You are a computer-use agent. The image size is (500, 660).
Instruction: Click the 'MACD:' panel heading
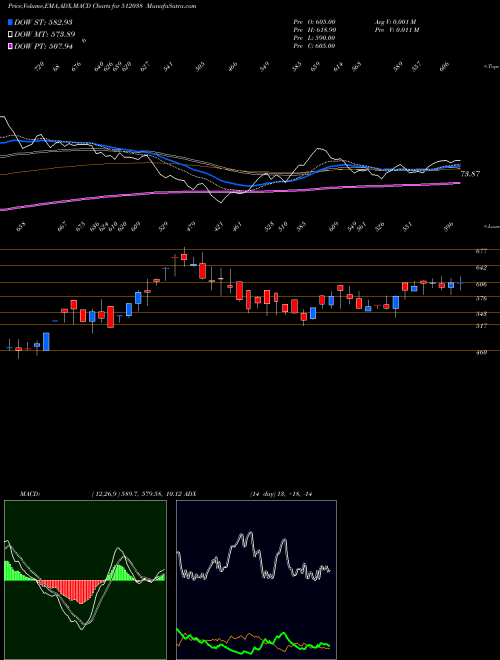point(29,494)
